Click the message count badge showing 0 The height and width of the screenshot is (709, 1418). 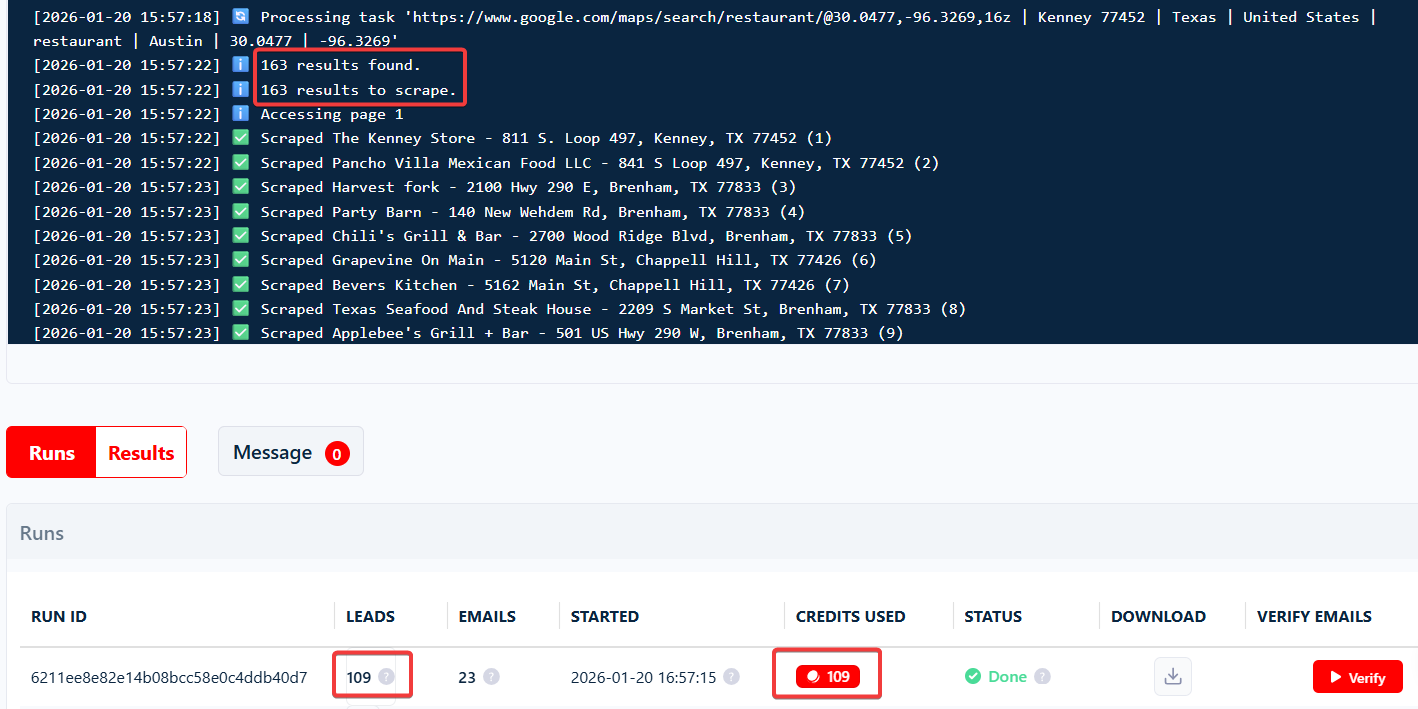337,454
